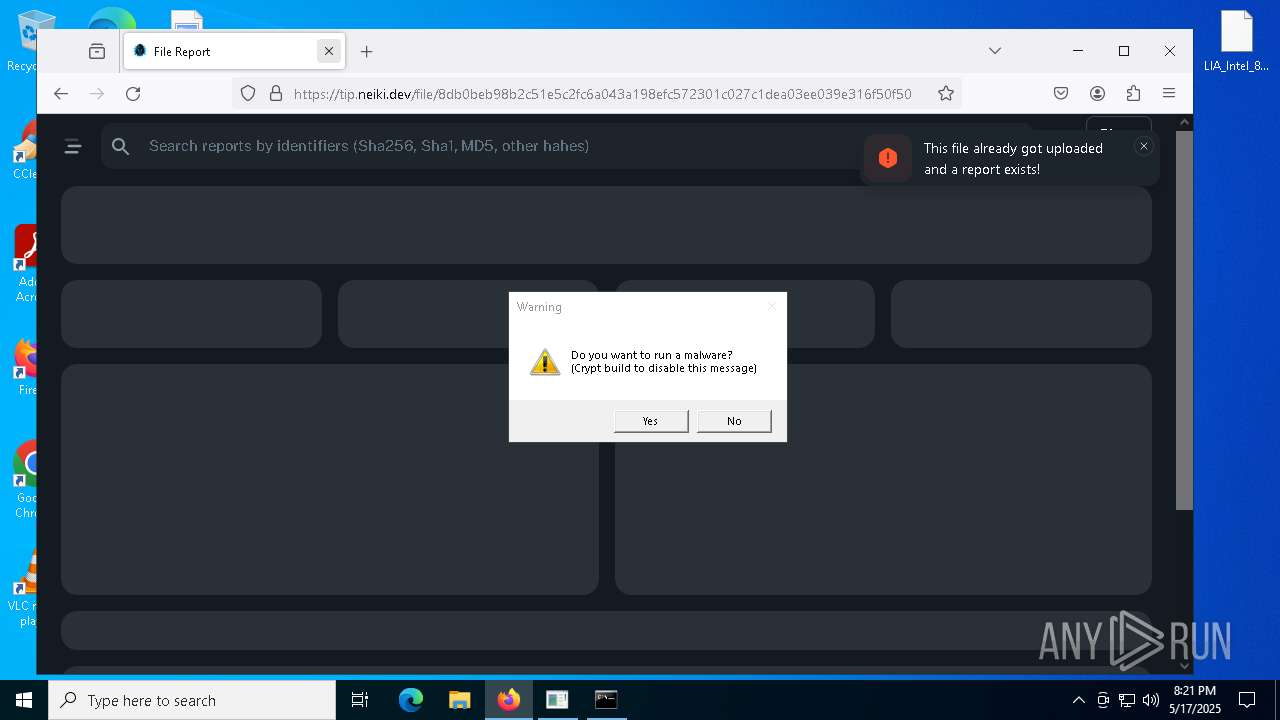Click the volume speaker tray icon
The image size is (1280, 720).
pyautogui.click(x=1151, y=700)
